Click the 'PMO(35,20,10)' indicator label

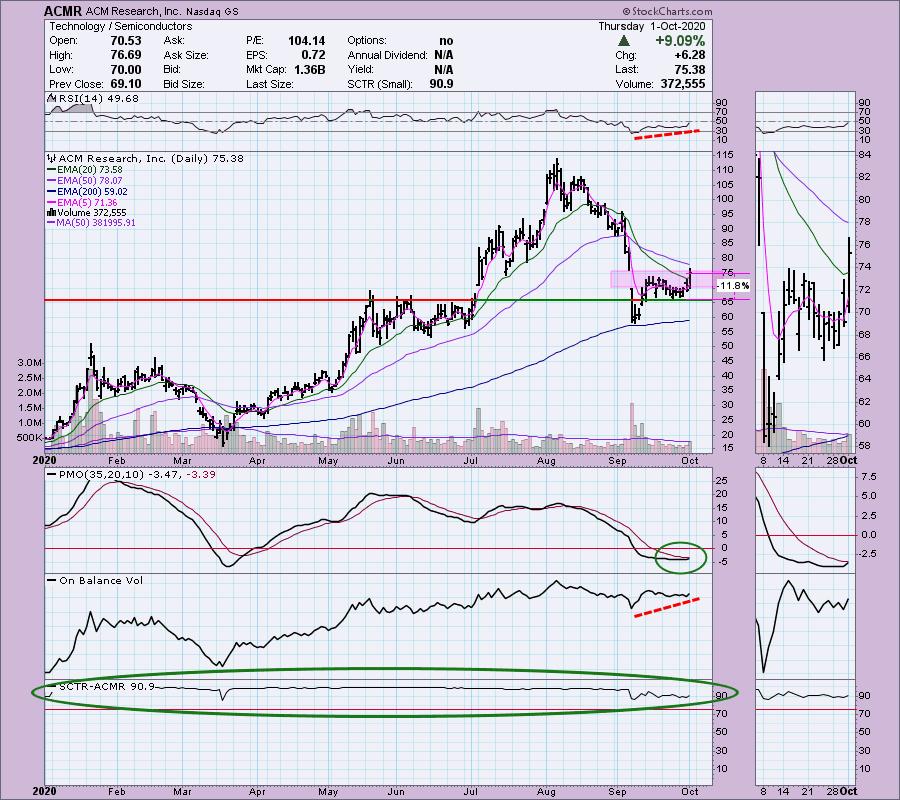(101, 475)
